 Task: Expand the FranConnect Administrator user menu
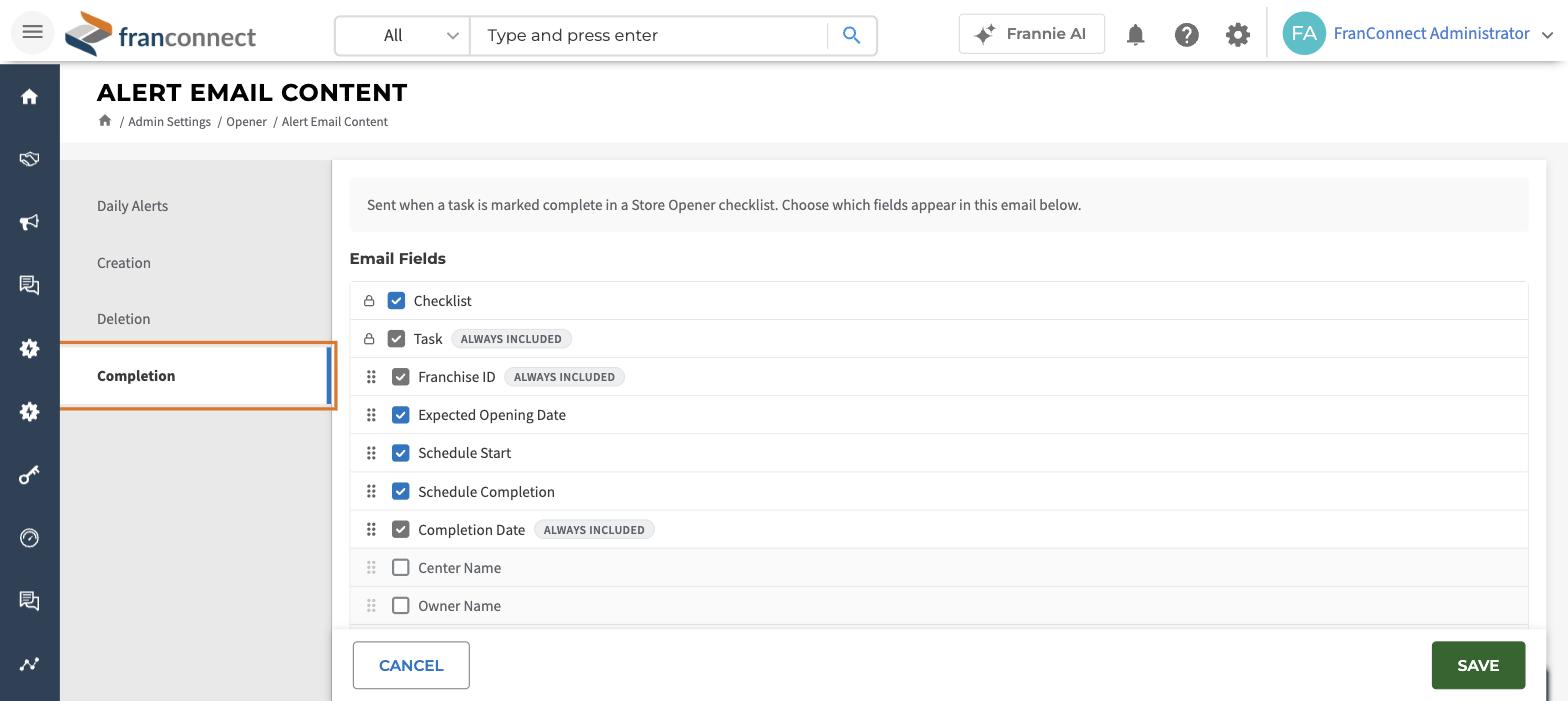point(1547,35)
